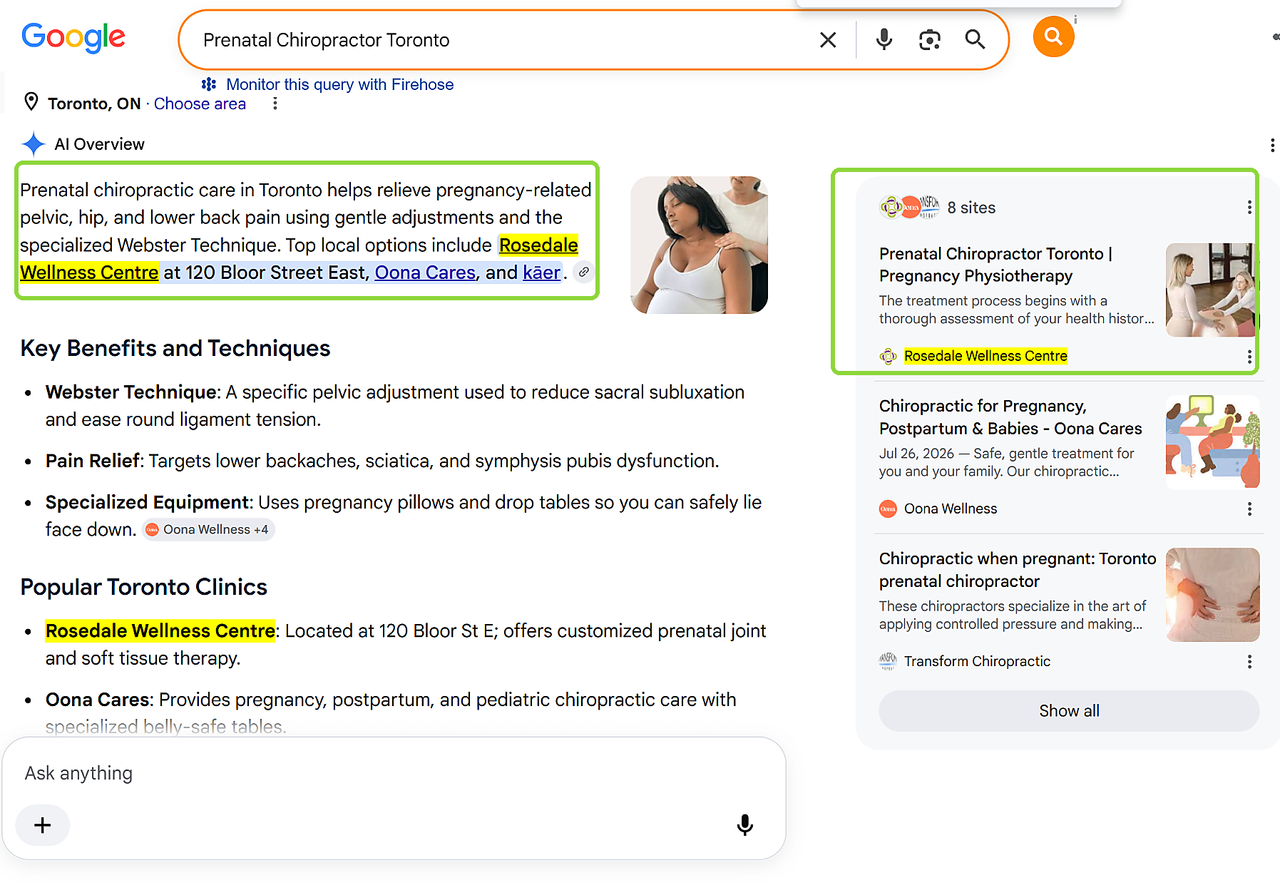Open the Oona Wellness card's three-dot menu
Viewport: 1280px width, 888px height.
click(x=1249, y=509)
